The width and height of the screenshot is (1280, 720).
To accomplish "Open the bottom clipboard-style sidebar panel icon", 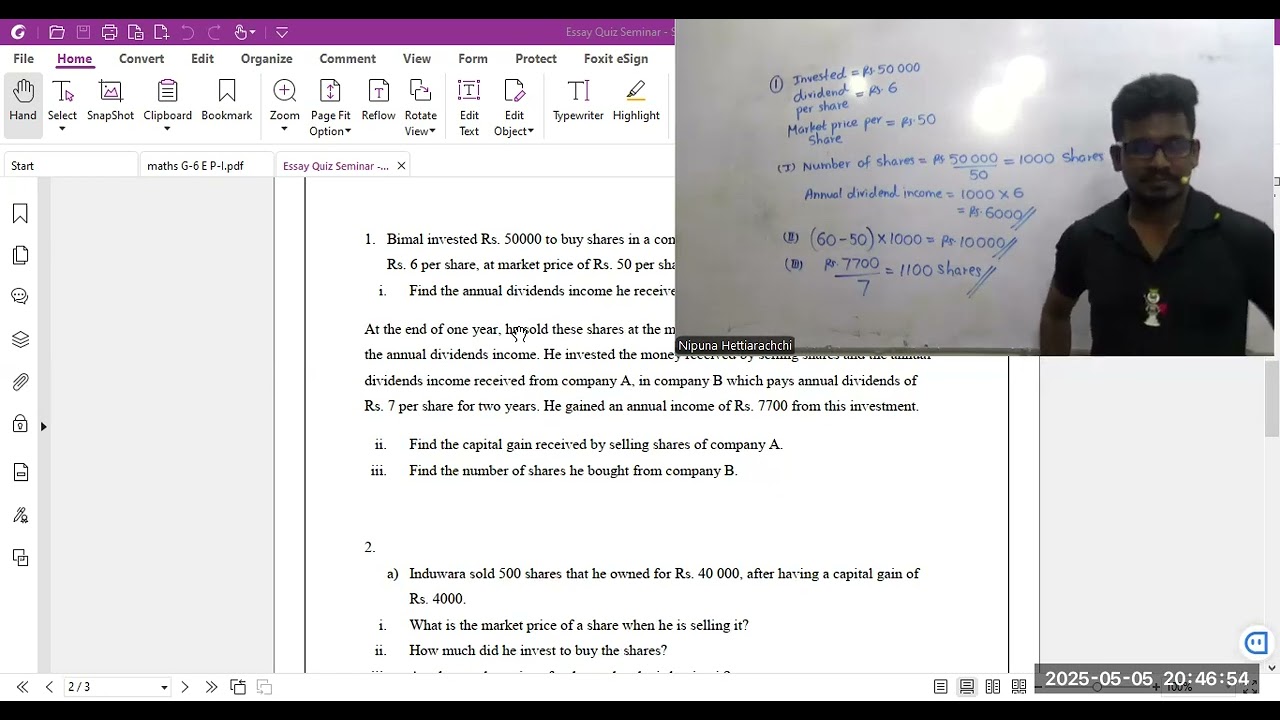I will click(20, 558).
